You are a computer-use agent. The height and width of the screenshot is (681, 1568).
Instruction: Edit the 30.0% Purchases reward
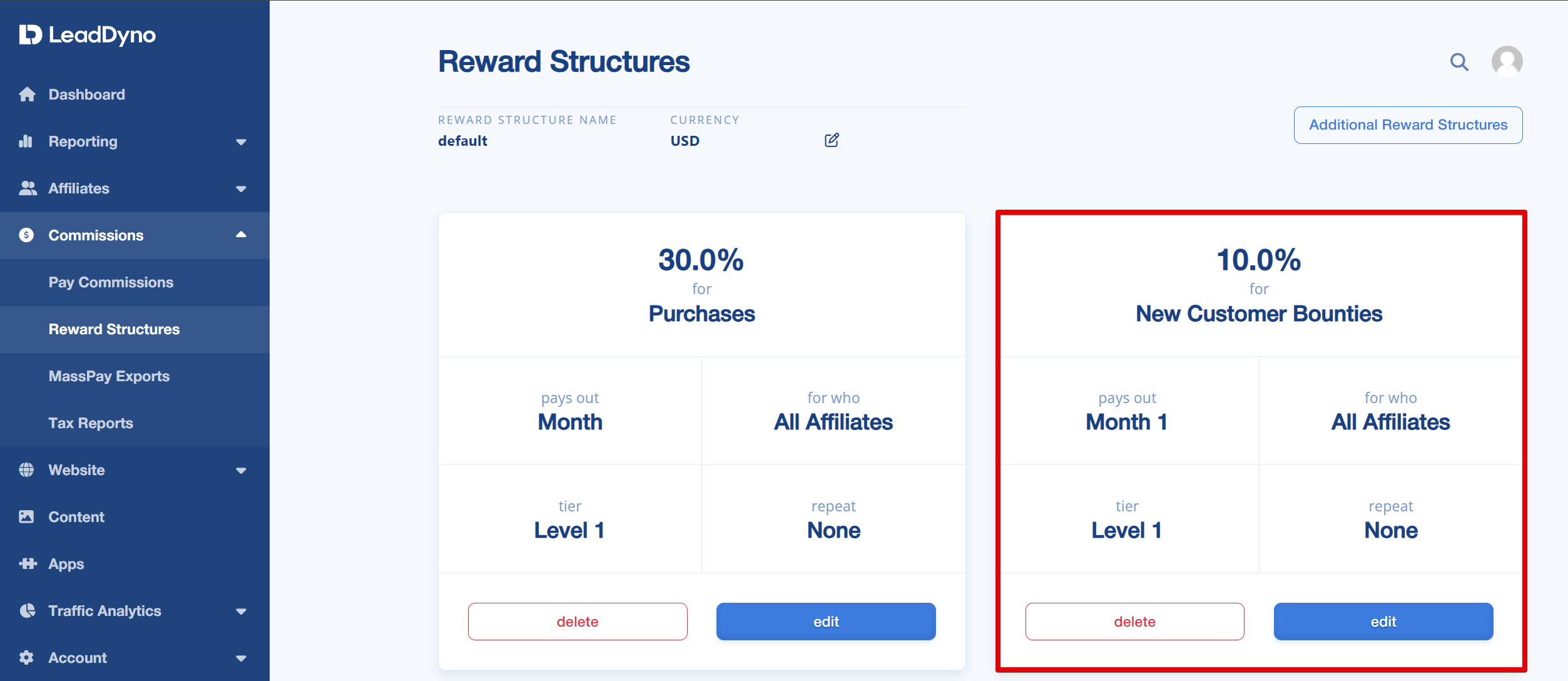click(x=826, y=622)
